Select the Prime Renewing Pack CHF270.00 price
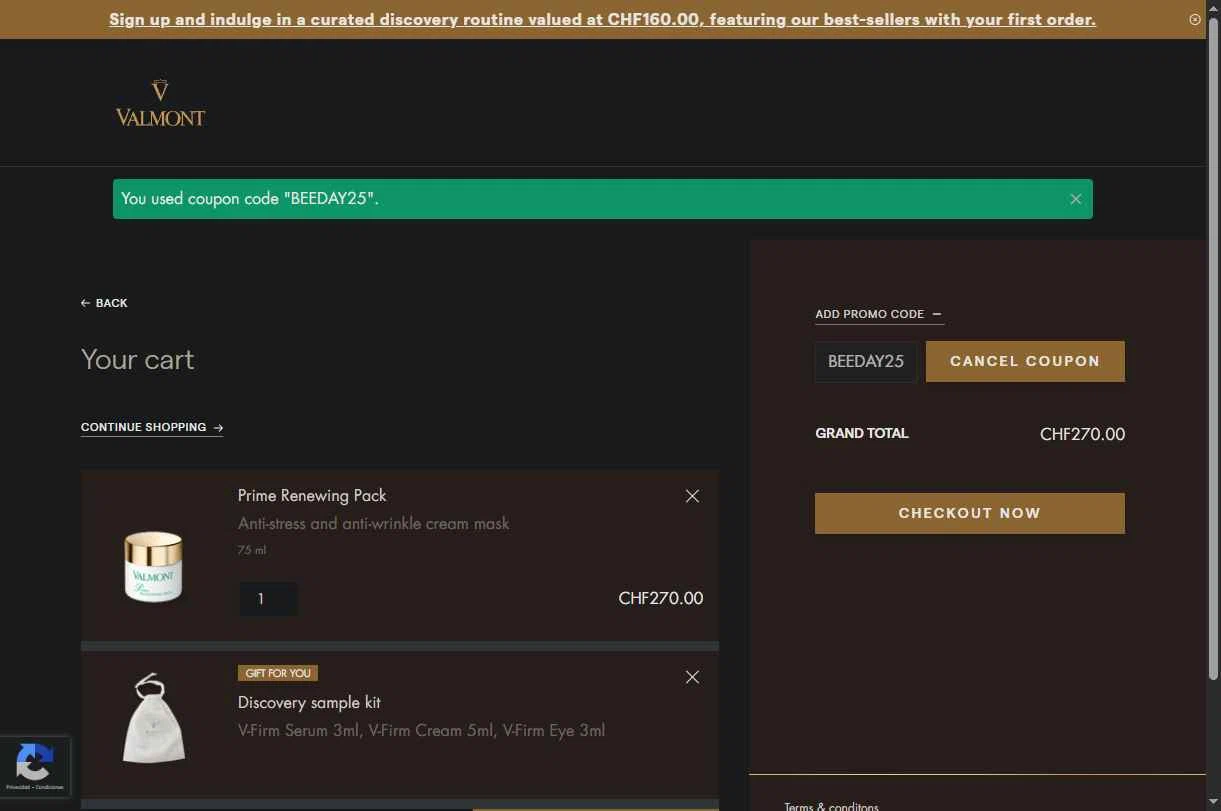Viewport: 1221px width, 811px height. pyautogui.click(x=661, y=598)
